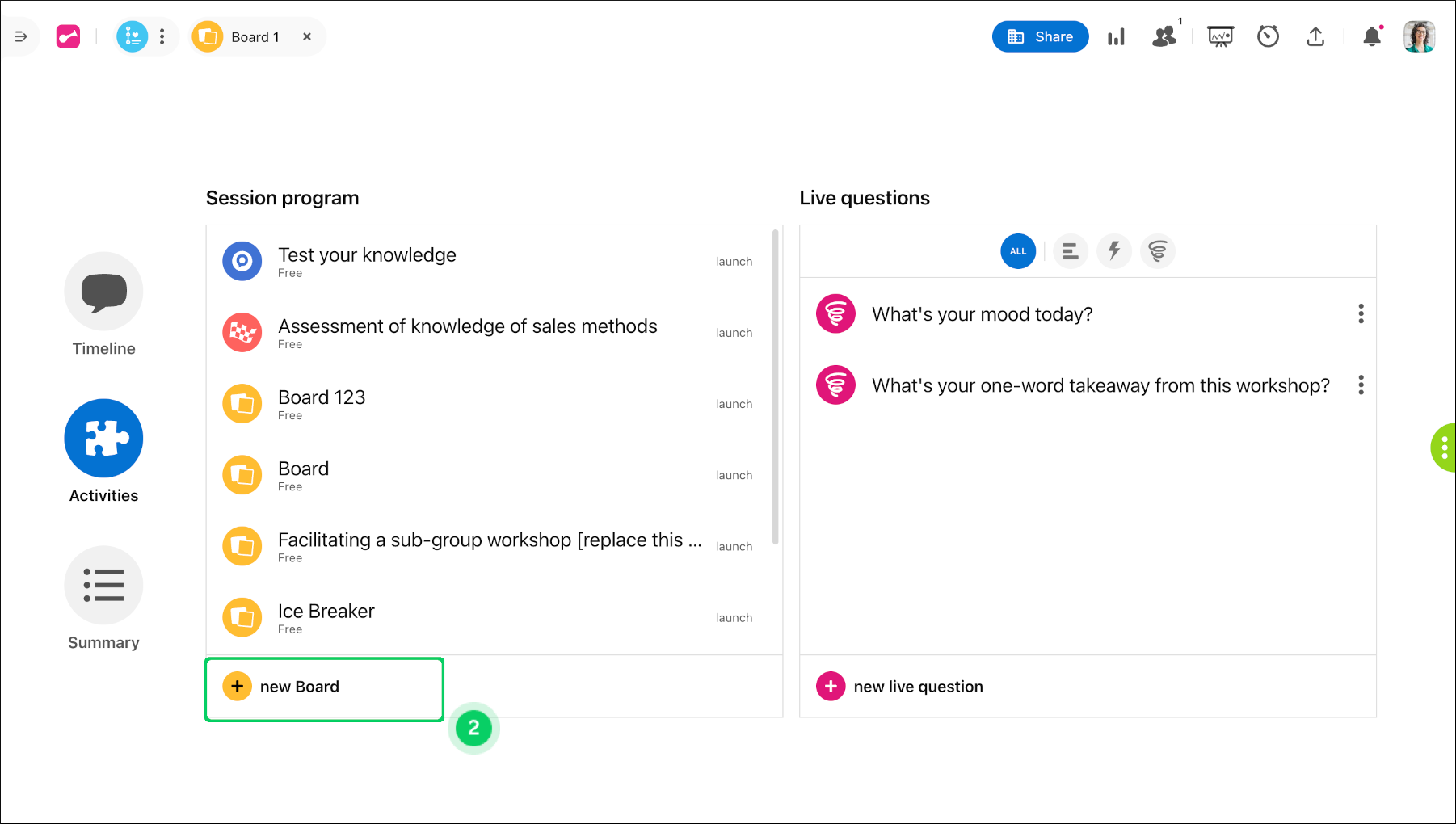Select the ALL live questions filter
This screenshot has width=1456, height=824.
[x=1018, y=251]
